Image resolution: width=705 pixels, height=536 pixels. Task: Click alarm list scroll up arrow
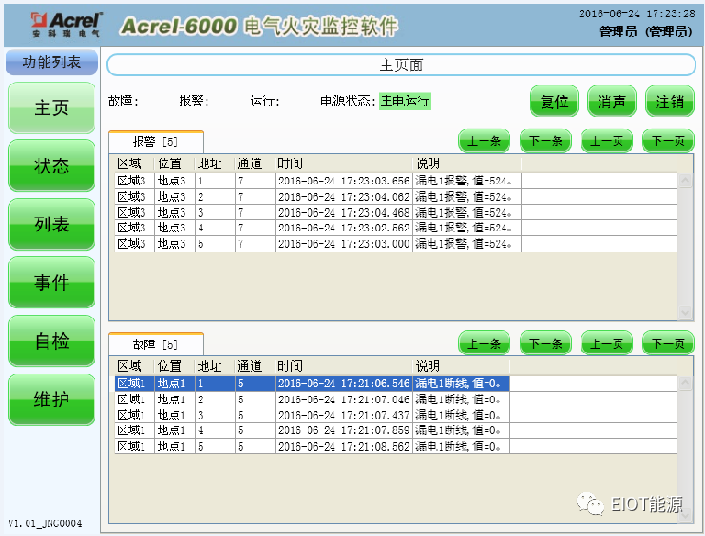685,181
